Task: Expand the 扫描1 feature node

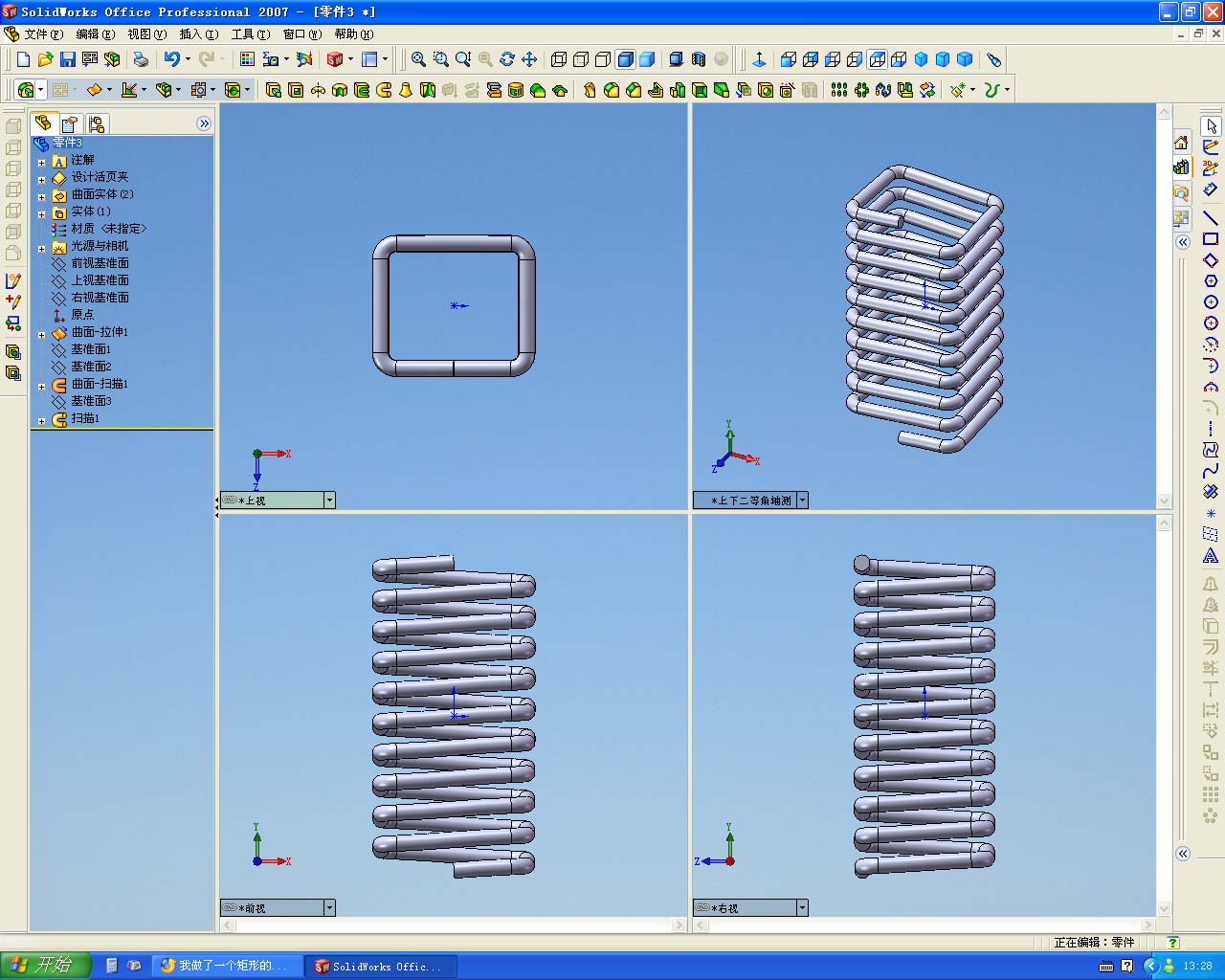Action: [x=41, y=420]
